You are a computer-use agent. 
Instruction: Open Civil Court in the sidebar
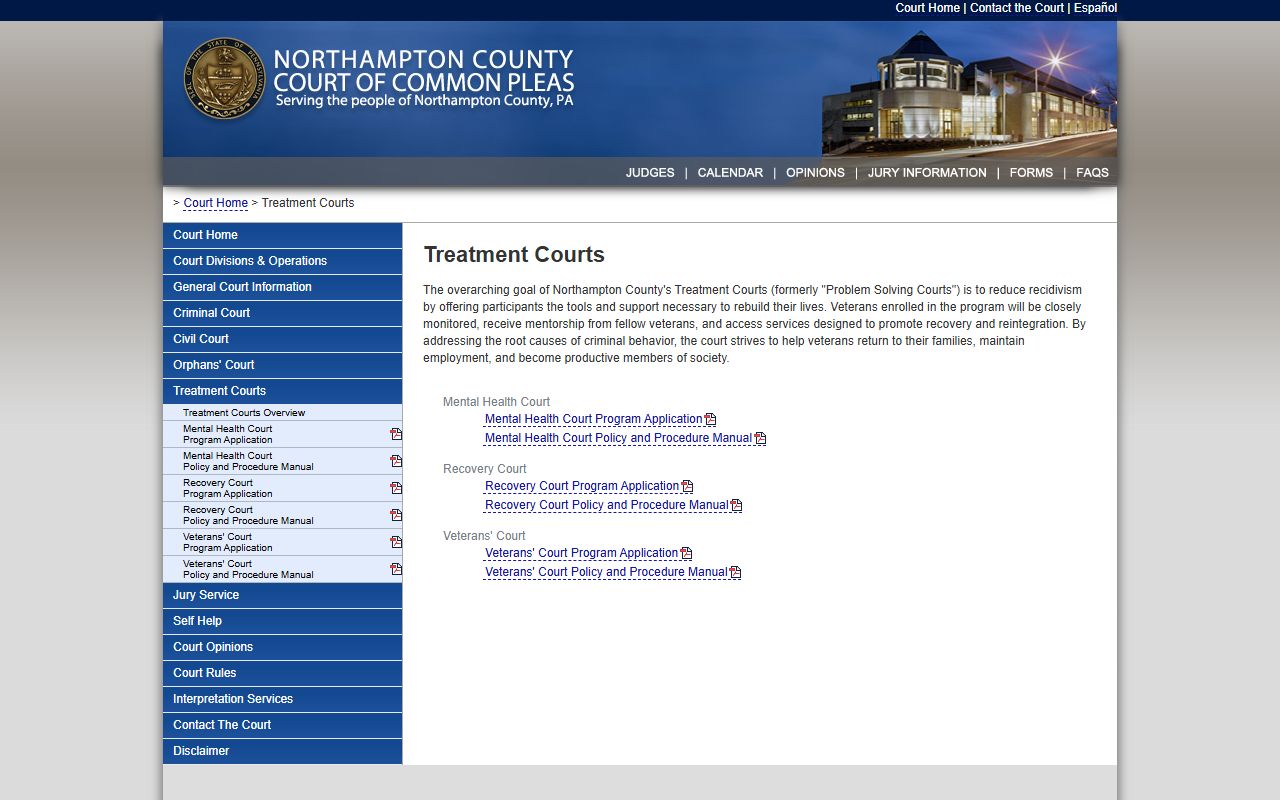point(282,339)
